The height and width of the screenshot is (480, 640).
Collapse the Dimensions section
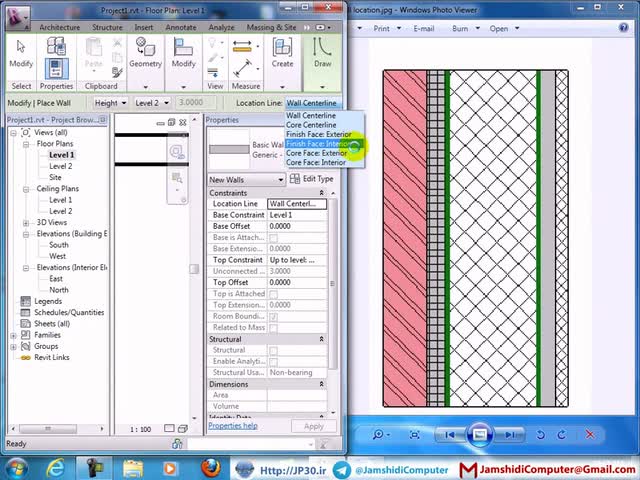[x=321, y=384]
